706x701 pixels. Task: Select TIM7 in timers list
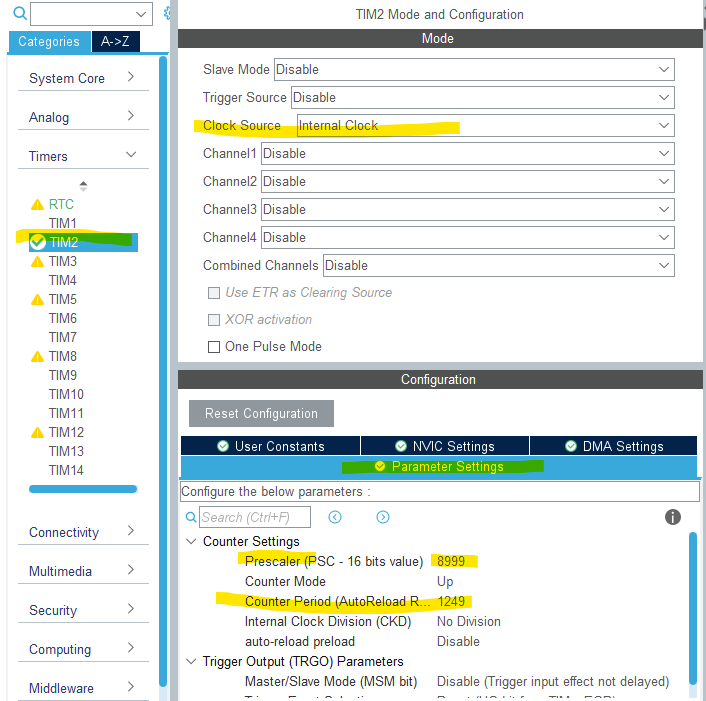pyautogui.click(x=63, y=337)
